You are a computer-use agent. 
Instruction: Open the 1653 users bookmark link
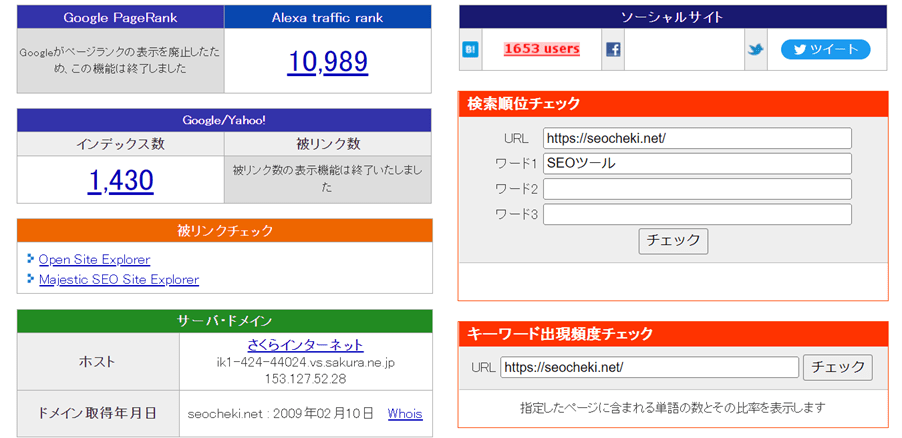pyautogui.click(x=542, y=49)
